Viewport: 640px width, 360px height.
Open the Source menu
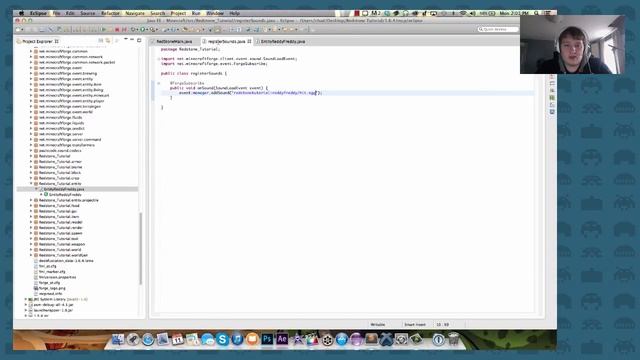(x=87, y=13)
